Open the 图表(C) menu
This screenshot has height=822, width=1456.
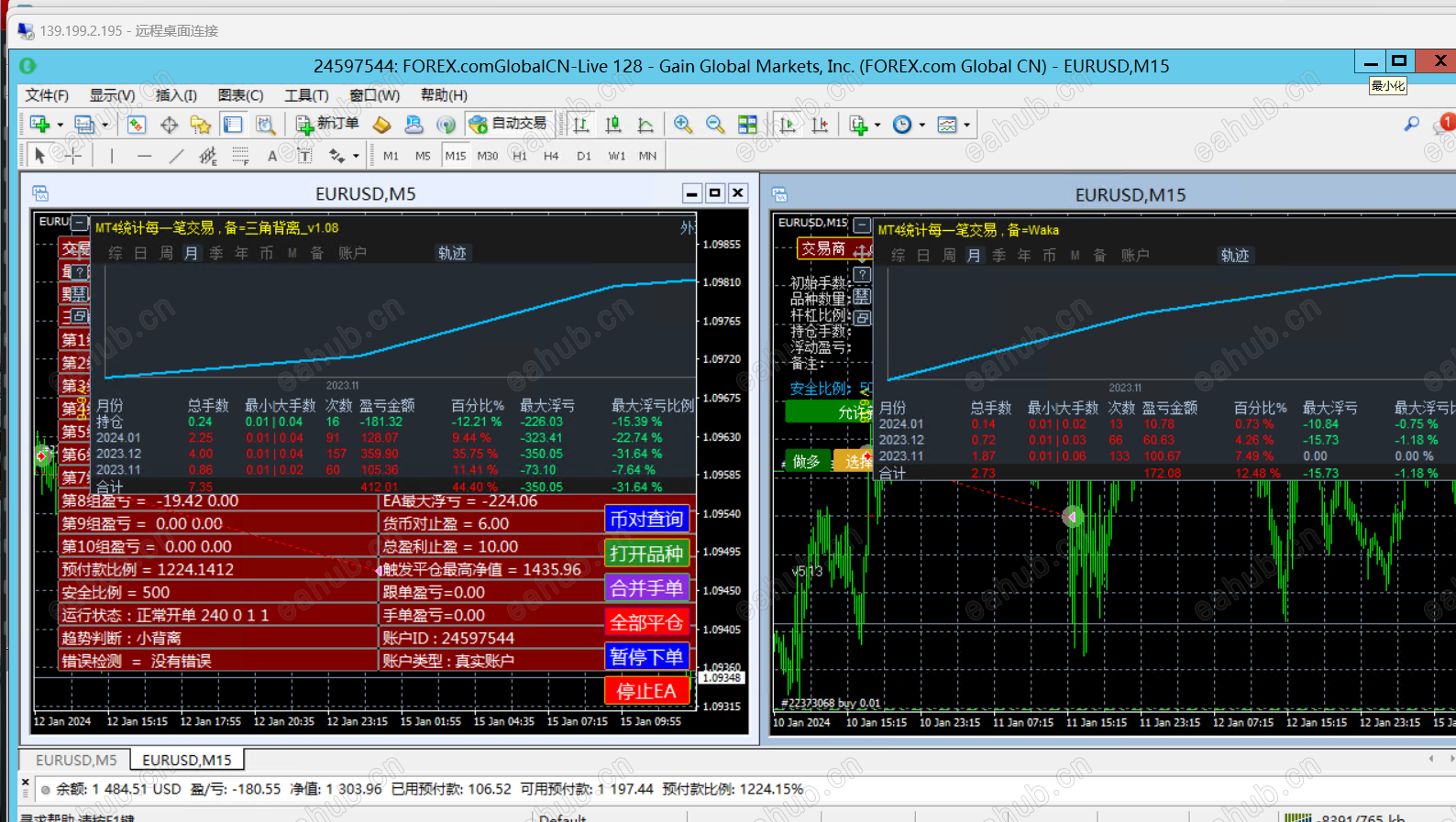(x=240, y=95)
